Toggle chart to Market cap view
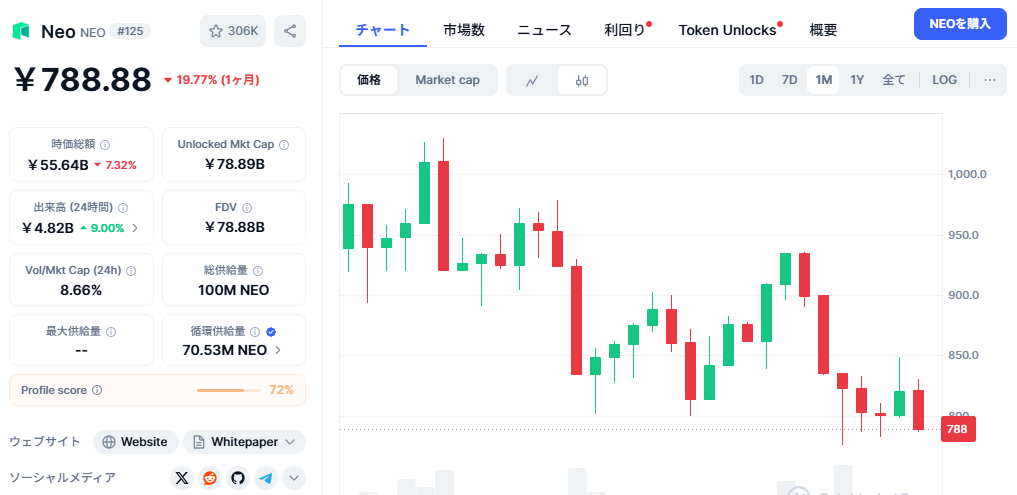Image resolution: width=1017 pixels, height=495 pixels. click(x=447, y=80)
